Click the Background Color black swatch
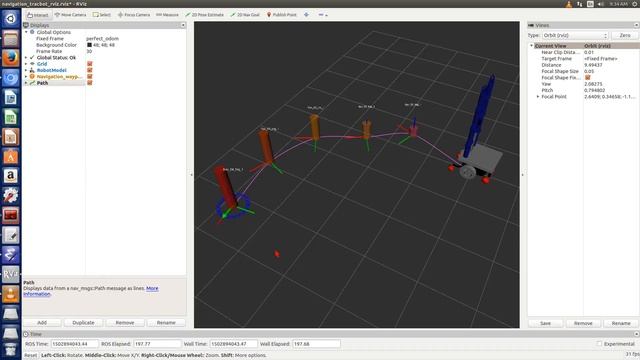 pyautogui.click(x=89, y=45)
